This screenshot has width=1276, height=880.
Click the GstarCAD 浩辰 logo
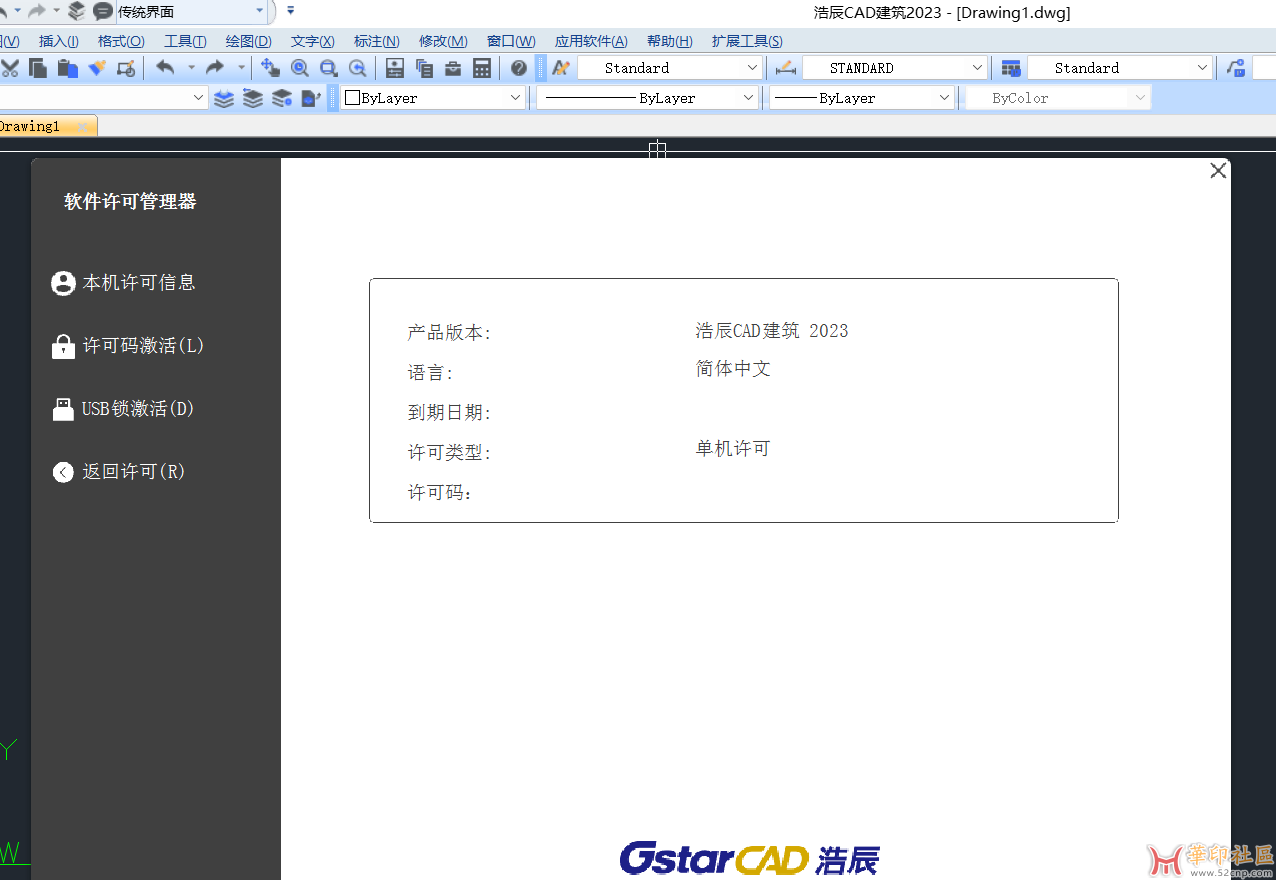[x=750, y=859]
